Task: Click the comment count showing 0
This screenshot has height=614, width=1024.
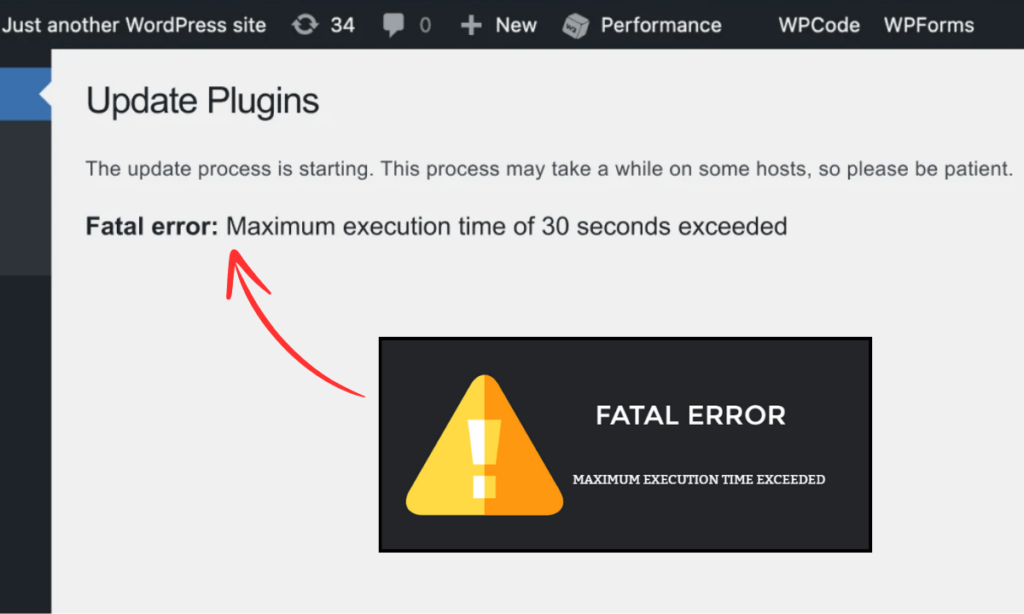Action: point(424,25)
